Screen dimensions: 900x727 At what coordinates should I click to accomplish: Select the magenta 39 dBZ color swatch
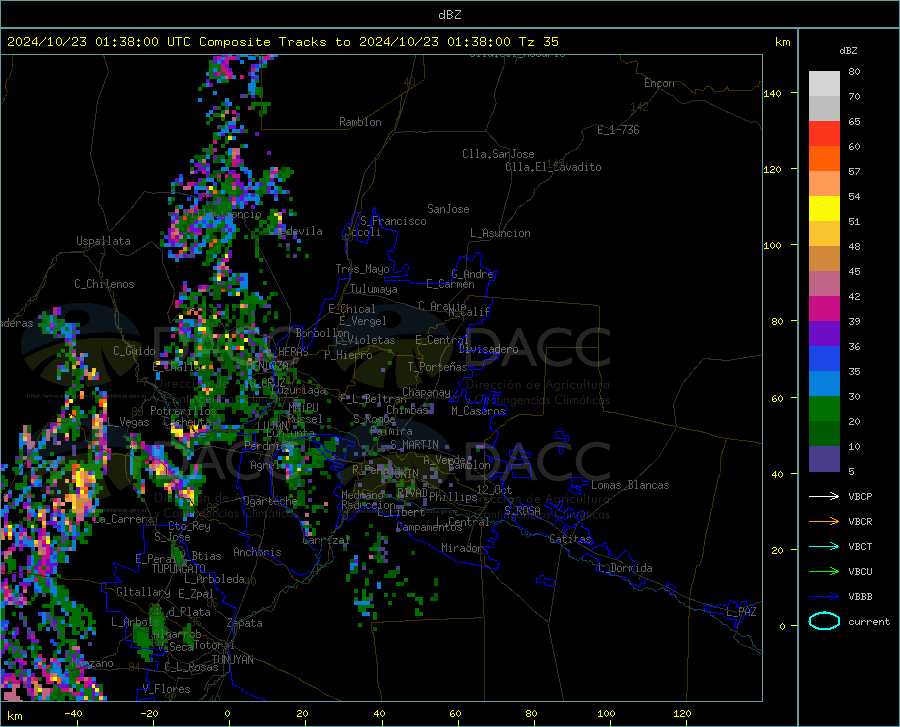(824, 309)
